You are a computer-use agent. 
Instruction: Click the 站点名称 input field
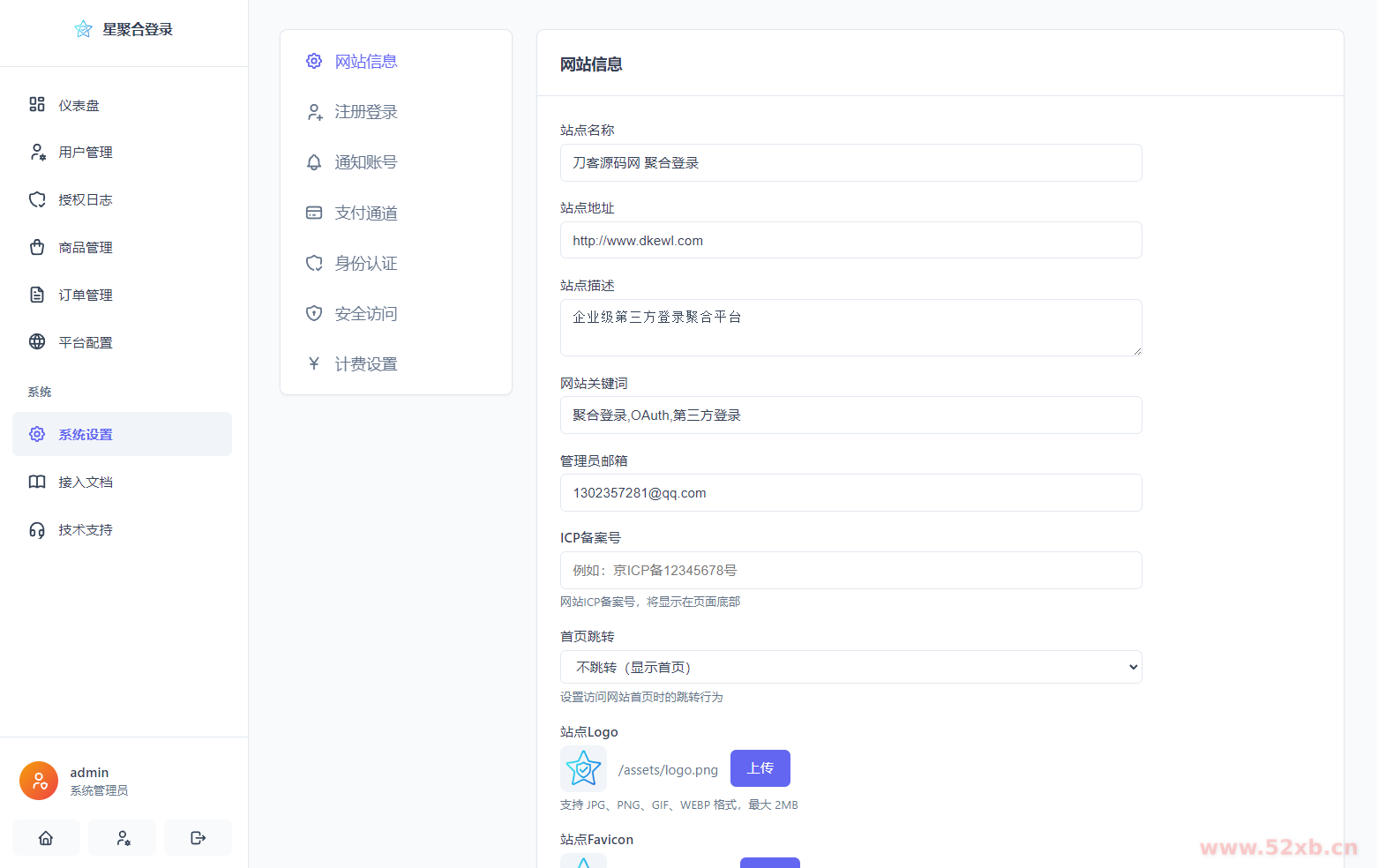[850, 163]
